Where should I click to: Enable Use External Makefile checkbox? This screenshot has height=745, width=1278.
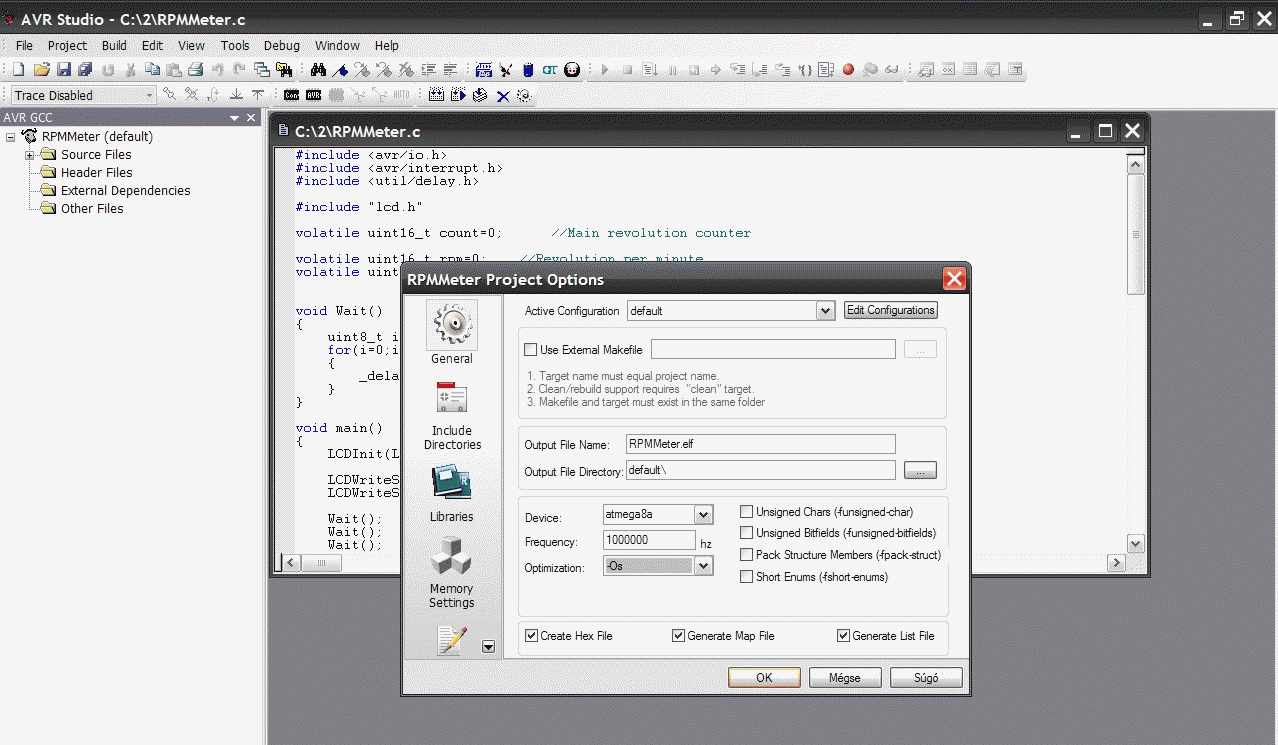point(531,350)
